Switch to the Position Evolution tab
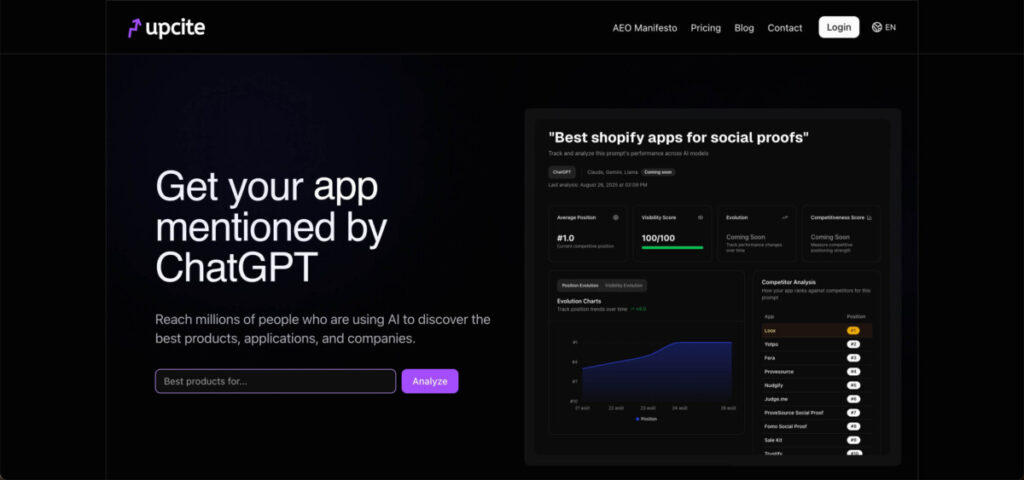Screen dimensions: 1024x480 tap(580, 285)
